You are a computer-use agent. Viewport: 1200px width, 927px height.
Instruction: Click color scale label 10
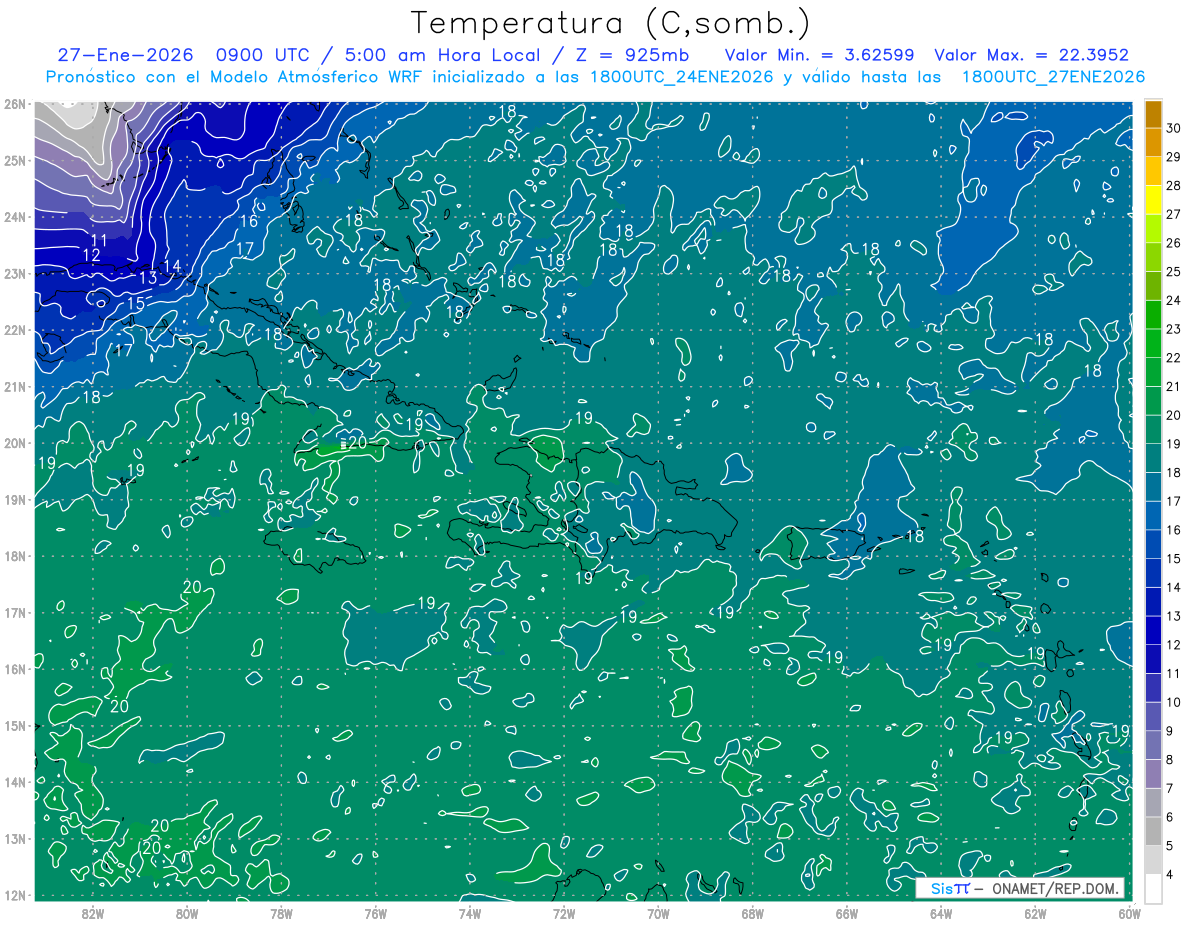[1174, 702]
